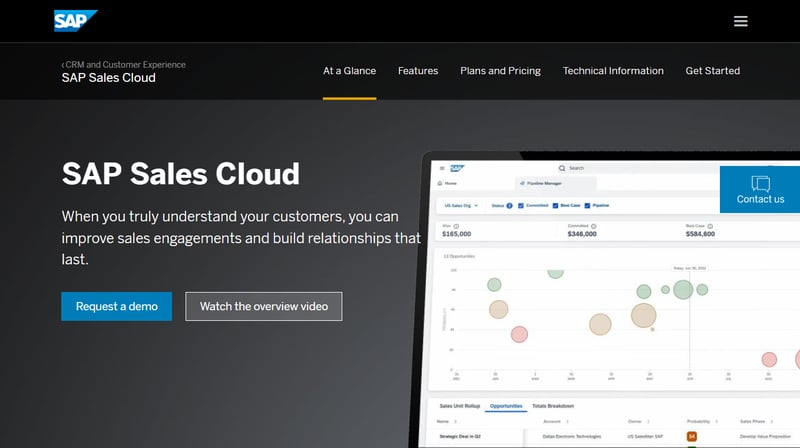Click the today date marker on chart
The image size is (800, 448).
tap(689, 268)
